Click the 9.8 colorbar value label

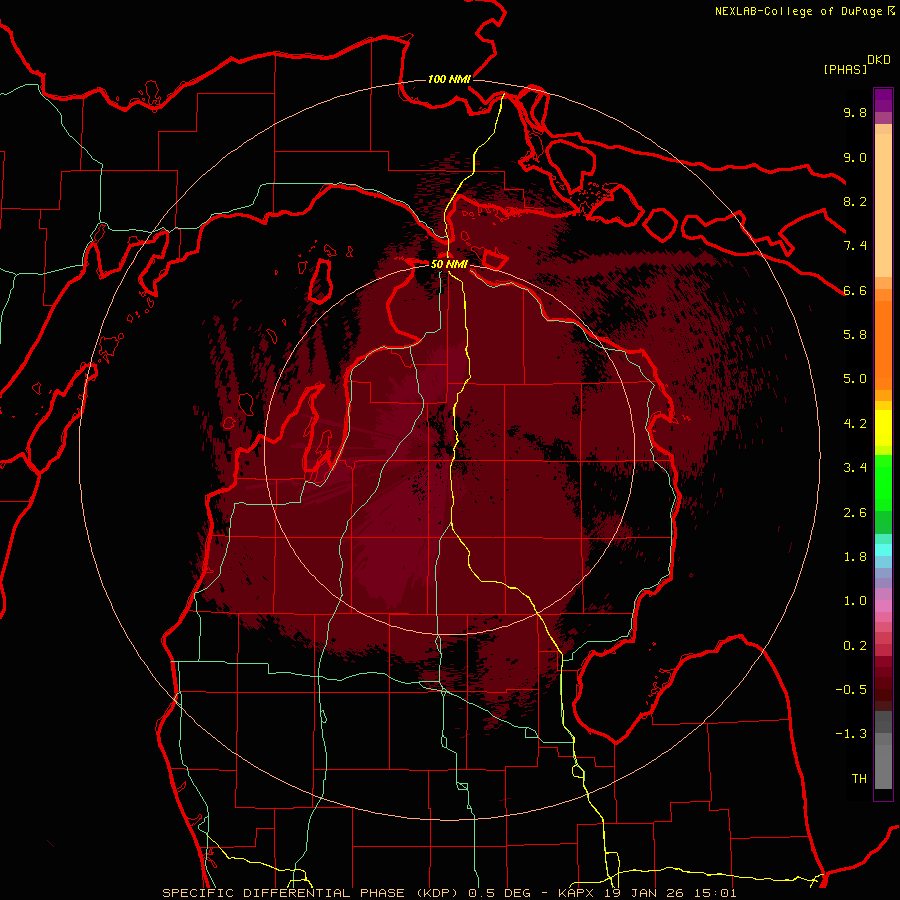[x=855, y=112]
